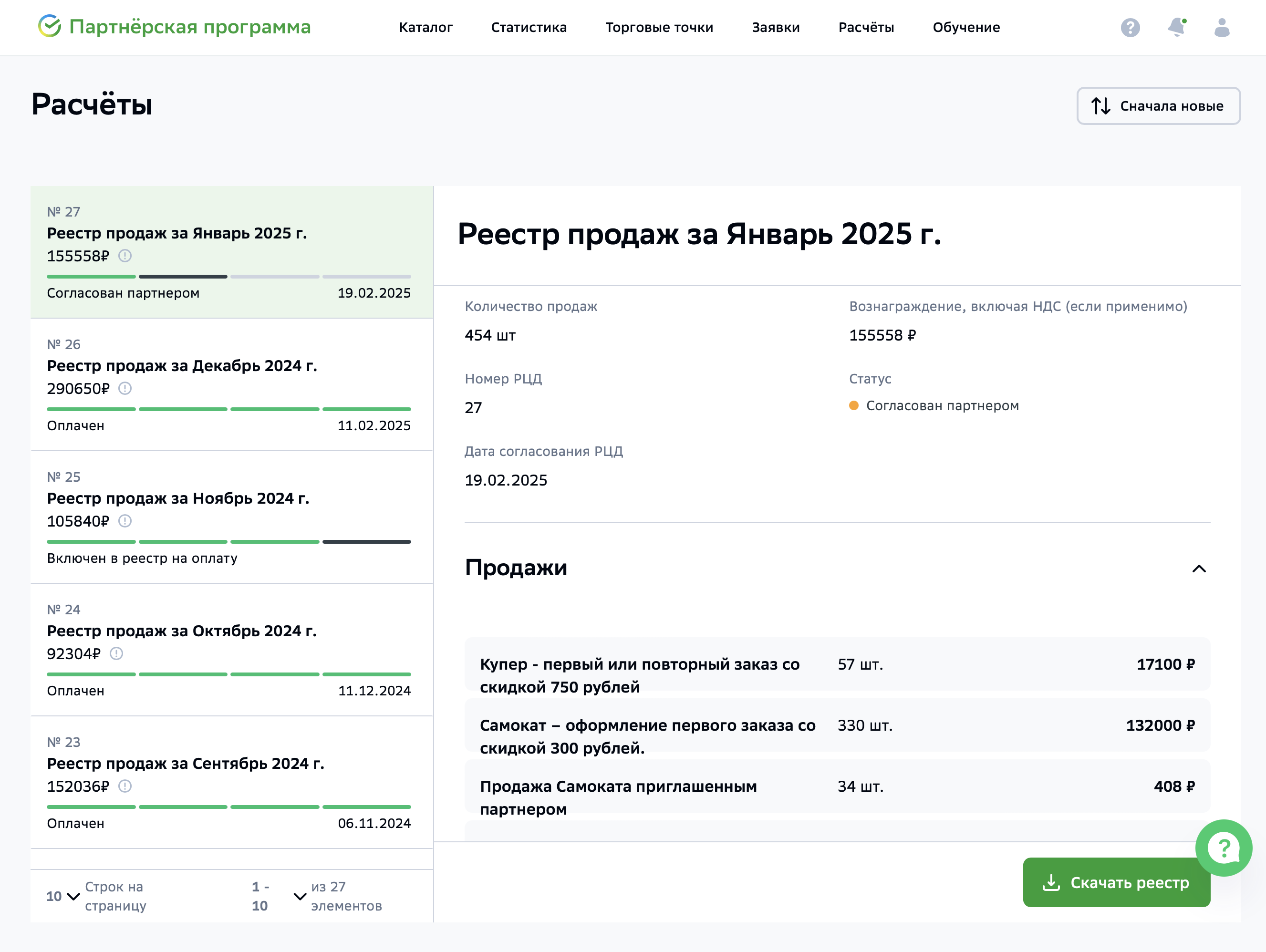This screenshot has height=952, width=1266.
Task: Click info icon next to 105840₽ amount
Action: (x=125, y=521)
